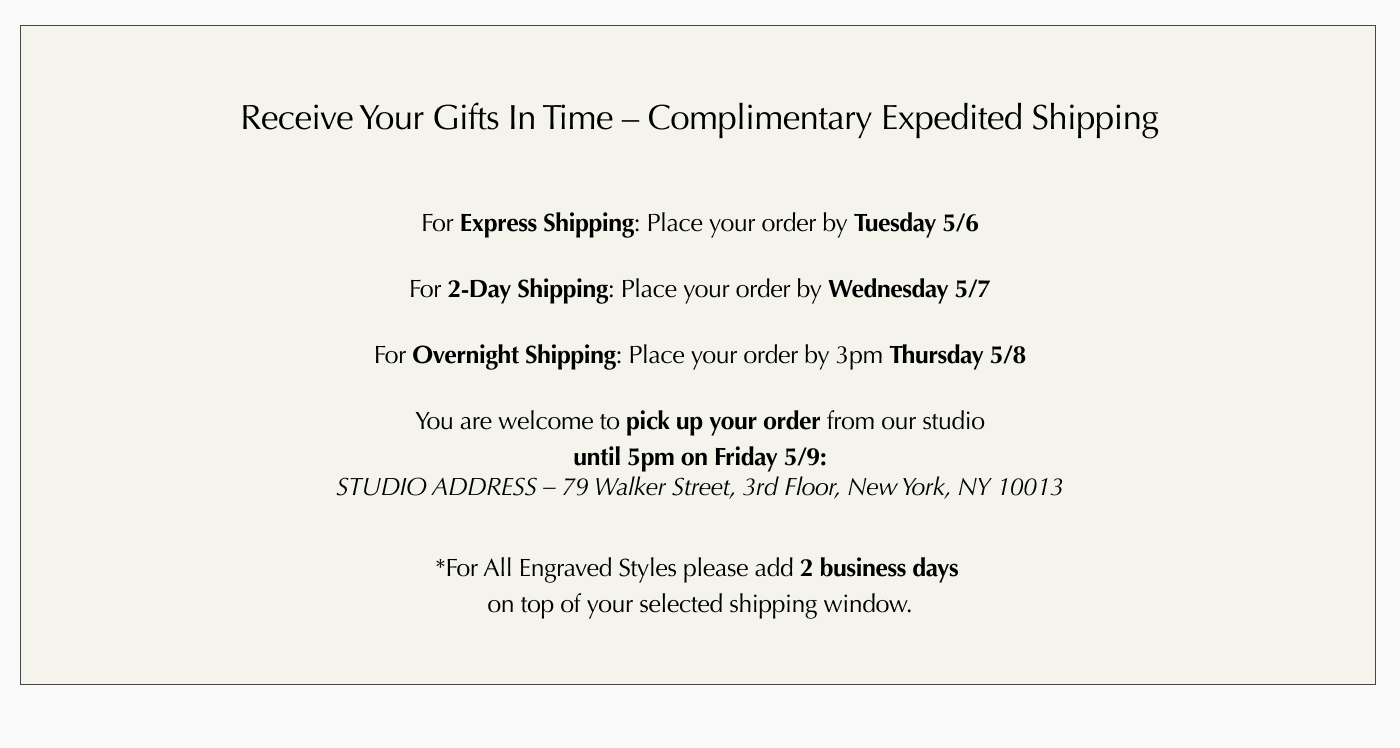Click the "Thursday 5/8" deadline
Screen dimensions: 1400x748
(x=957, y=355)
